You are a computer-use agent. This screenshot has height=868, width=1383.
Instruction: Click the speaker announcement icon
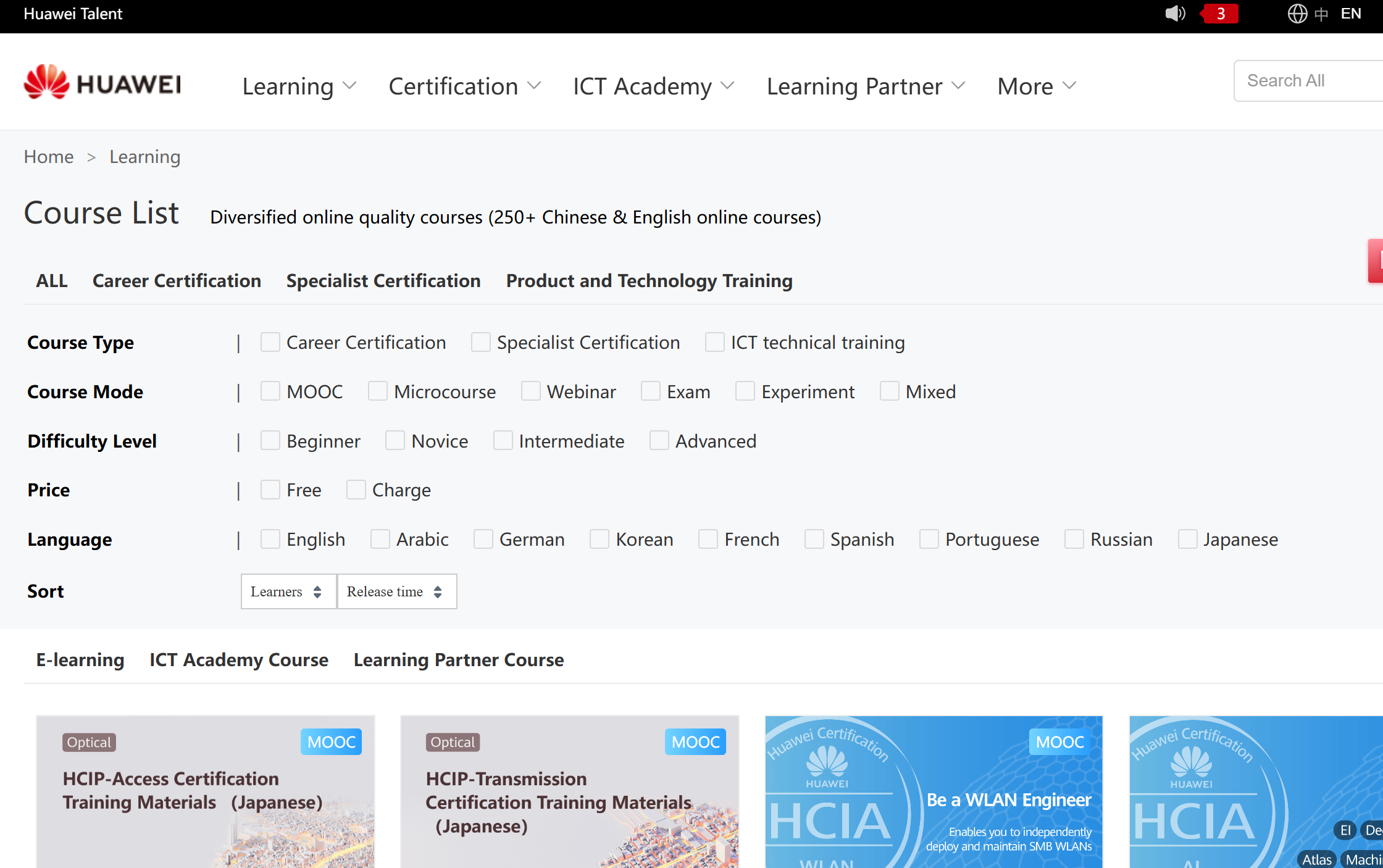point(1174,14)
